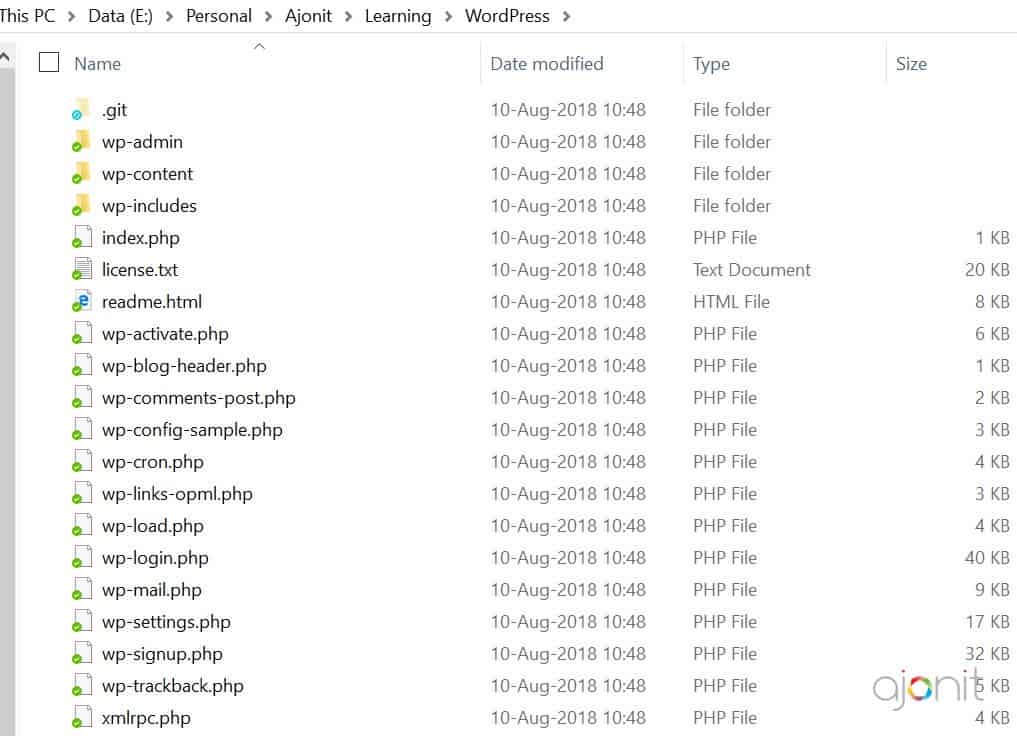Click the 20 KB size of license.txt
The width and height of the screenshot is (1017, 736).
click(x=987, y=270)
